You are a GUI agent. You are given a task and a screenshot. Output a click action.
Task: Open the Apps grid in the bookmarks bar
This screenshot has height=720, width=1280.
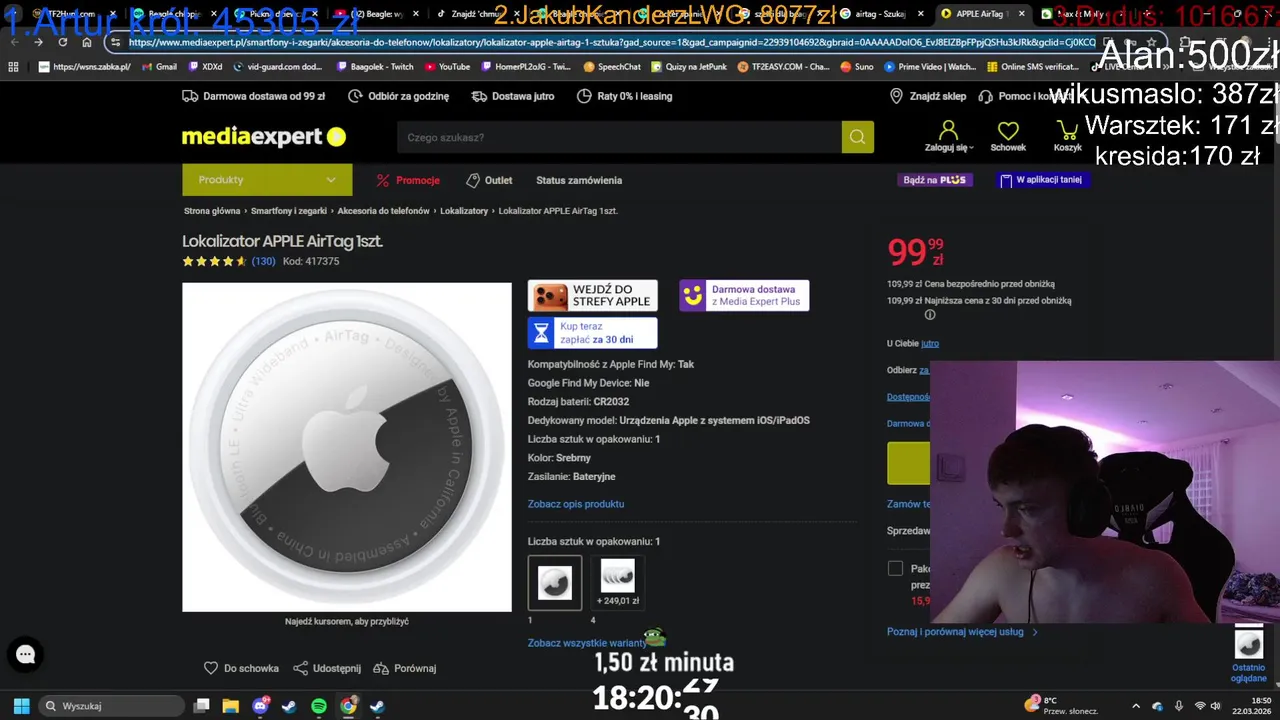(13, 67)
